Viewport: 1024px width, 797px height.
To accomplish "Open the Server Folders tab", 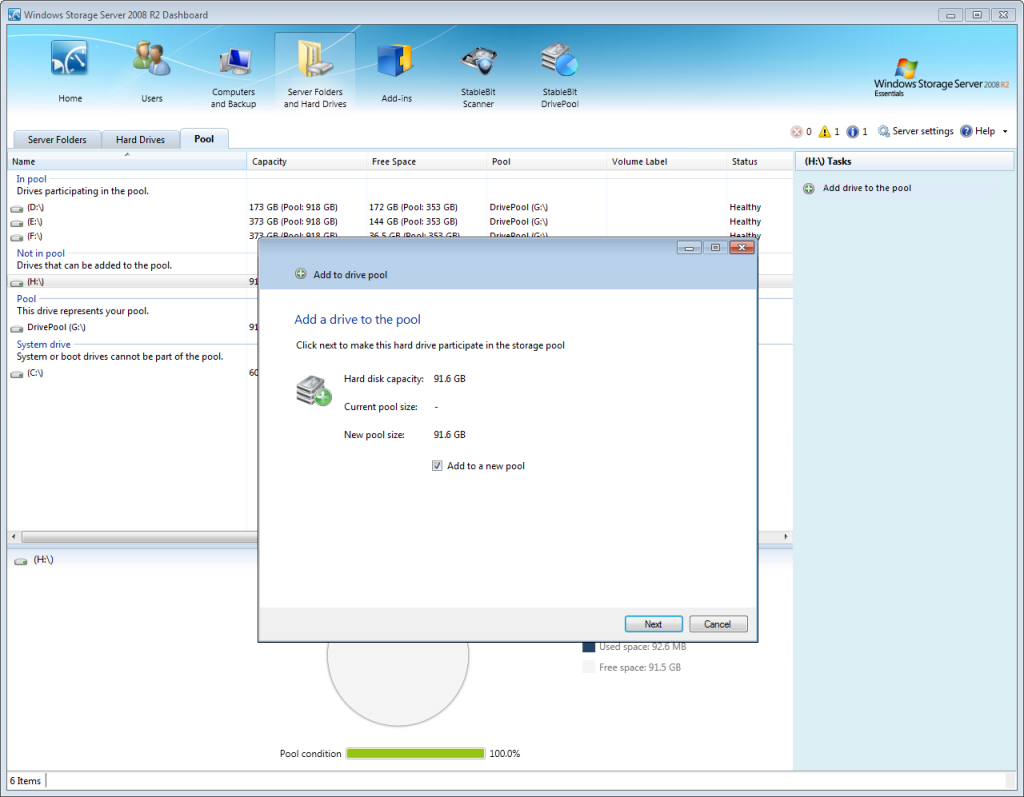I will (57, 139).
